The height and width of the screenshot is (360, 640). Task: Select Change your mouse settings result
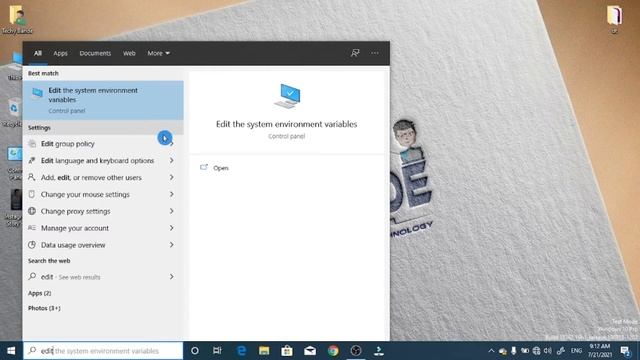point(103,194)
